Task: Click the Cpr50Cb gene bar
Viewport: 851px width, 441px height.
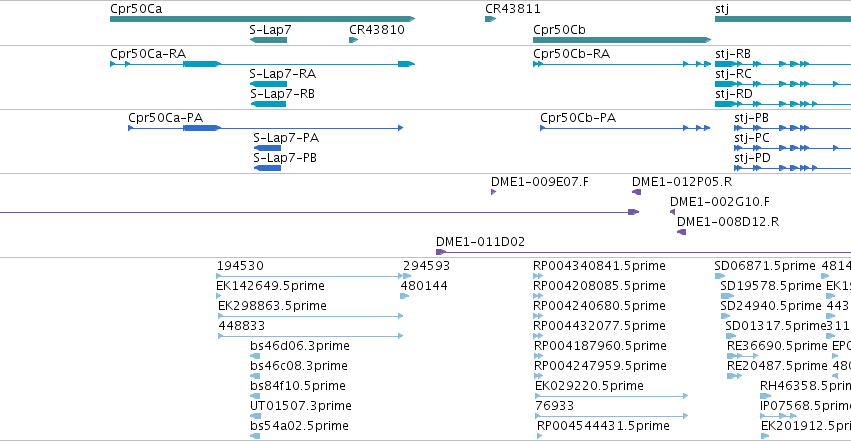Action: pos(622,40)
